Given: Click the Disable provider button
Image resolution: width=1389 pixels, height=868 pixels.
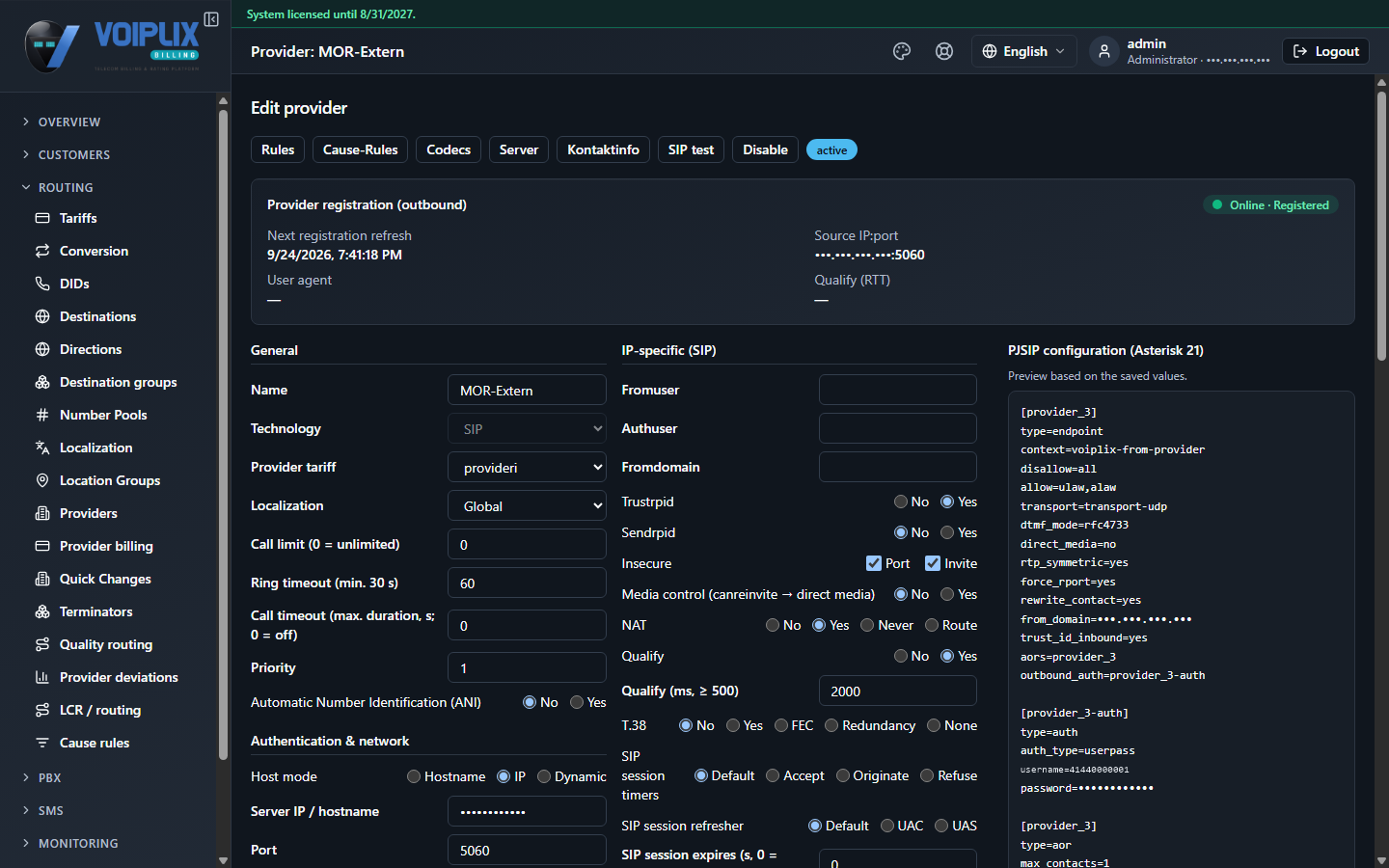Looking at the screenshot, I should pyautogui.click(x=765, y=149).
